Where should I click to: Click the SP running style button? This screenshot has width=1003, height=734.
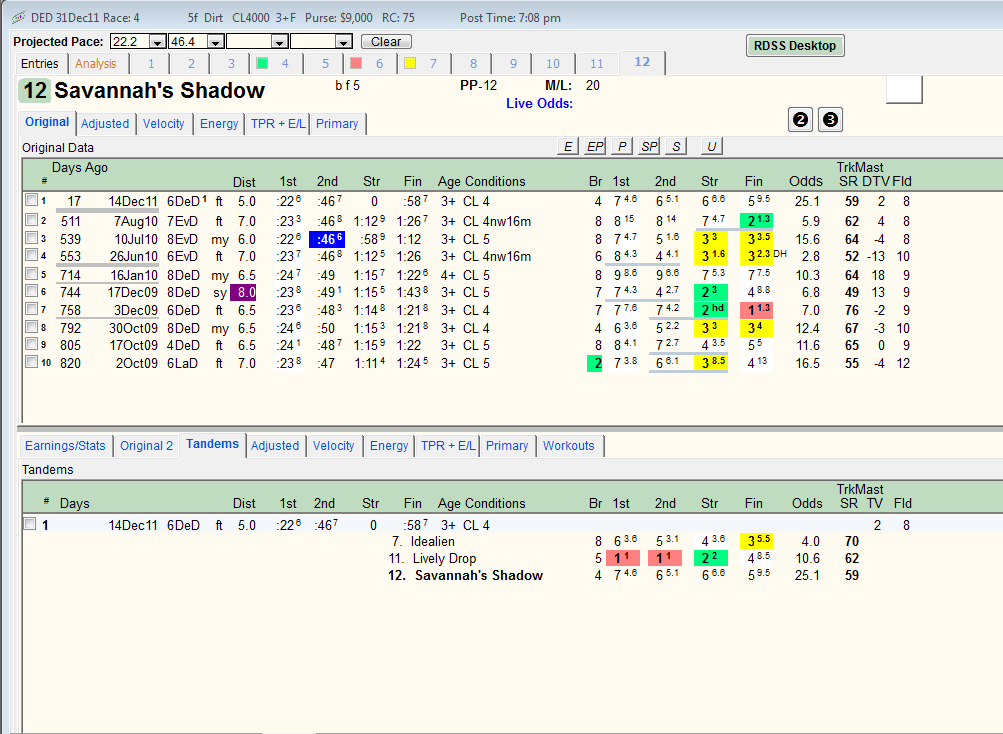tap(649, 147)
